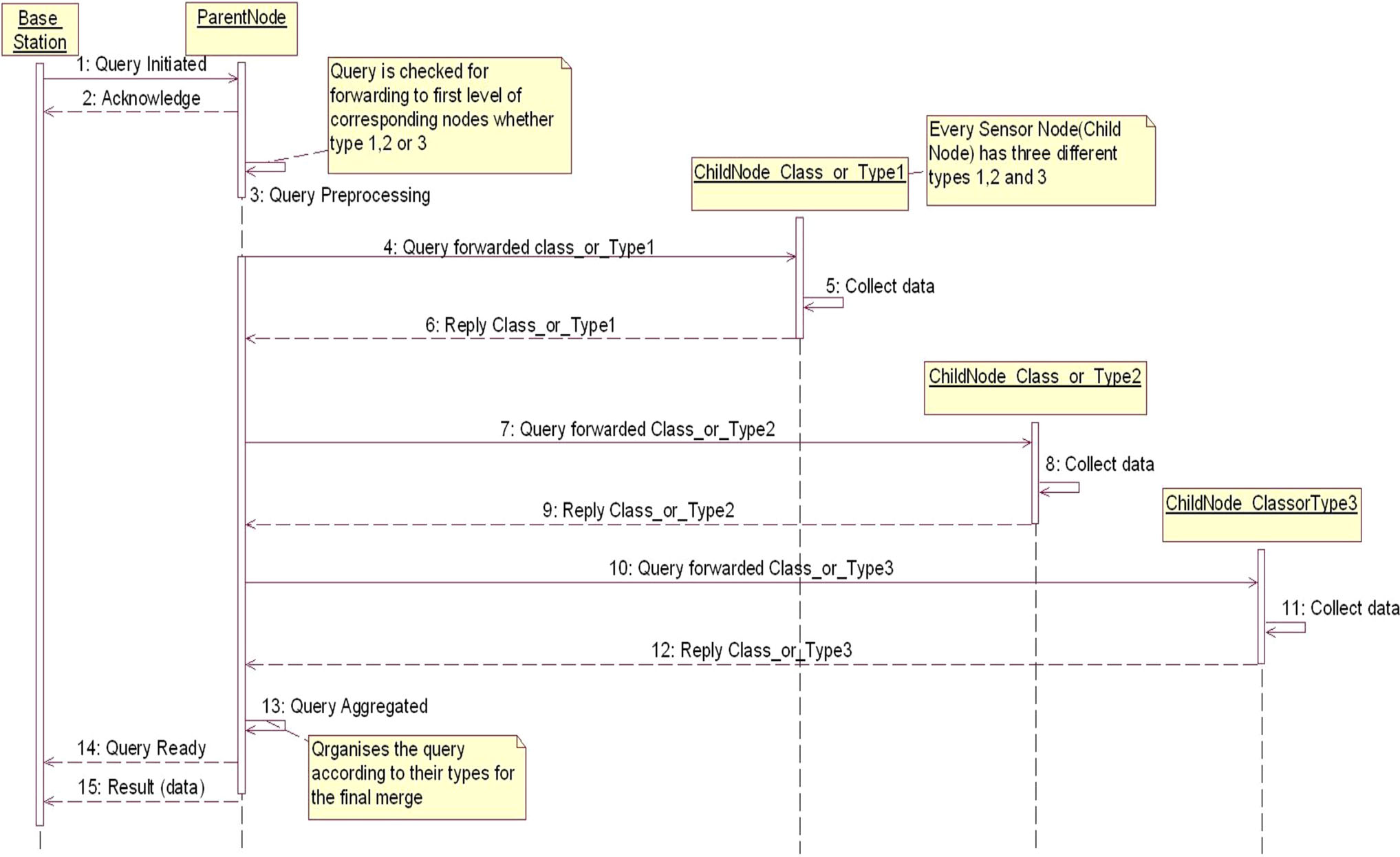Screen dimensions: 1400x857
Task: Click the '15: Result (data)' message label
Action: [x=141, y=787]
